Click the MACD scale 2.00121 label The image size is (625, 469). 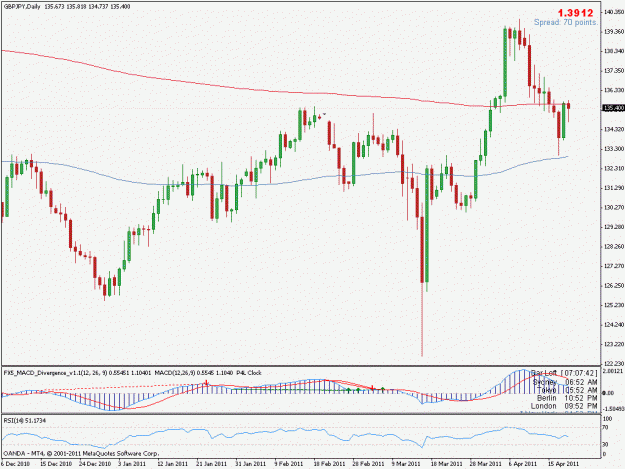tap(614, 371)
